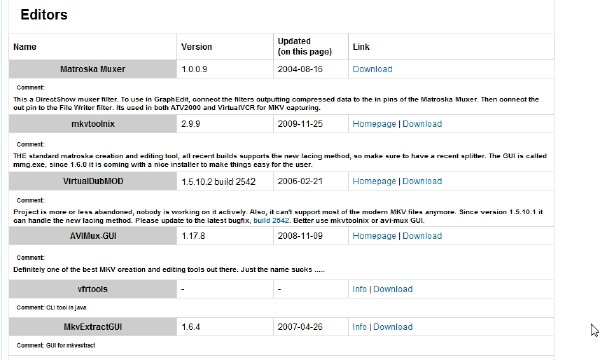The image size is (600, 360).
Task: Select the 'Updated (on this page)' header
Action: click(305, 47)
